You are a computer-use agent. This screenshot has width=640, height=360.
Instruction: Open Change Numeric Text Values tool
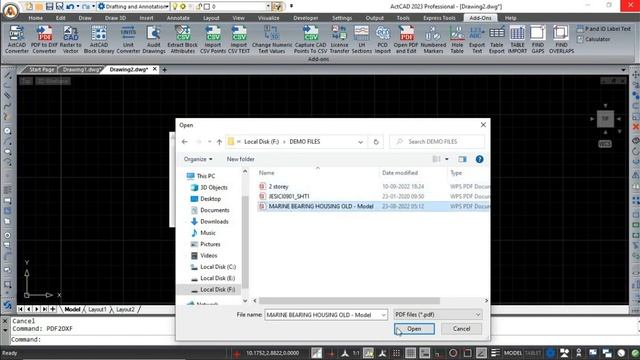(272, 39)
